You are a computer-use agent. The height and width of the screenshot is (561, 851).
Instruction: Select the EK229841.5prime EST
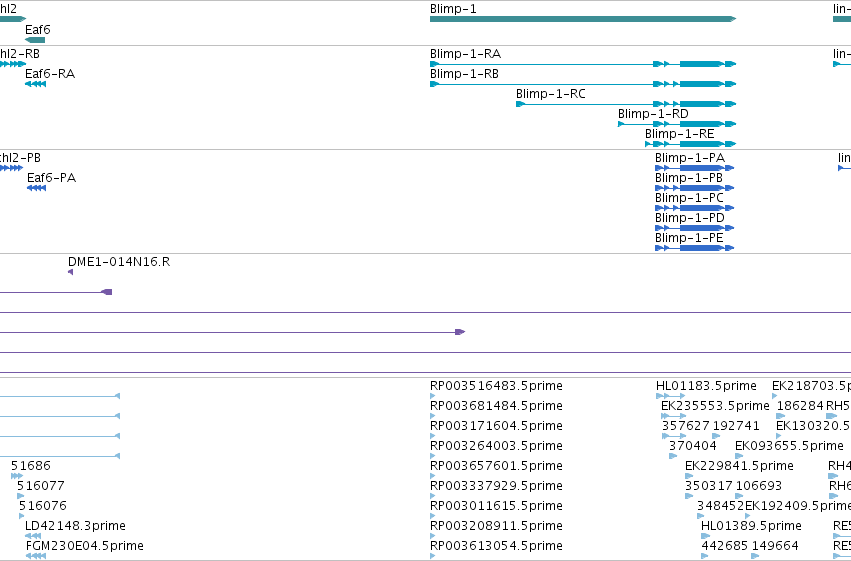tap(739, 466)
